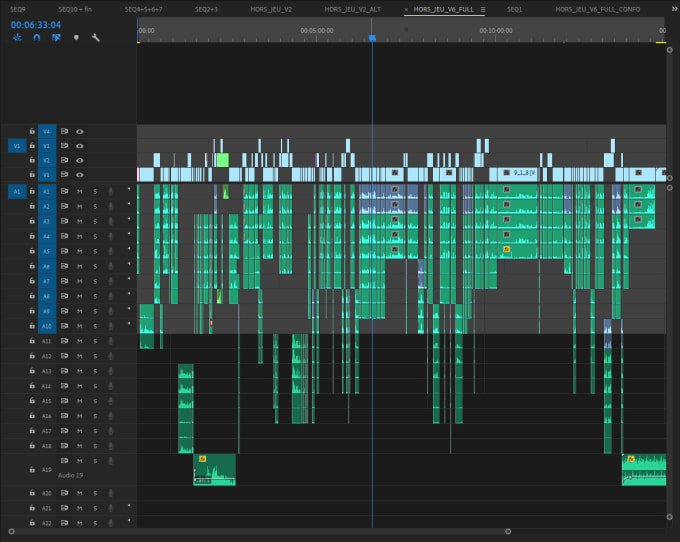Toggle Linked Selection icon
The width and height of the screenshot is (680, 542).
pos(56,38)
